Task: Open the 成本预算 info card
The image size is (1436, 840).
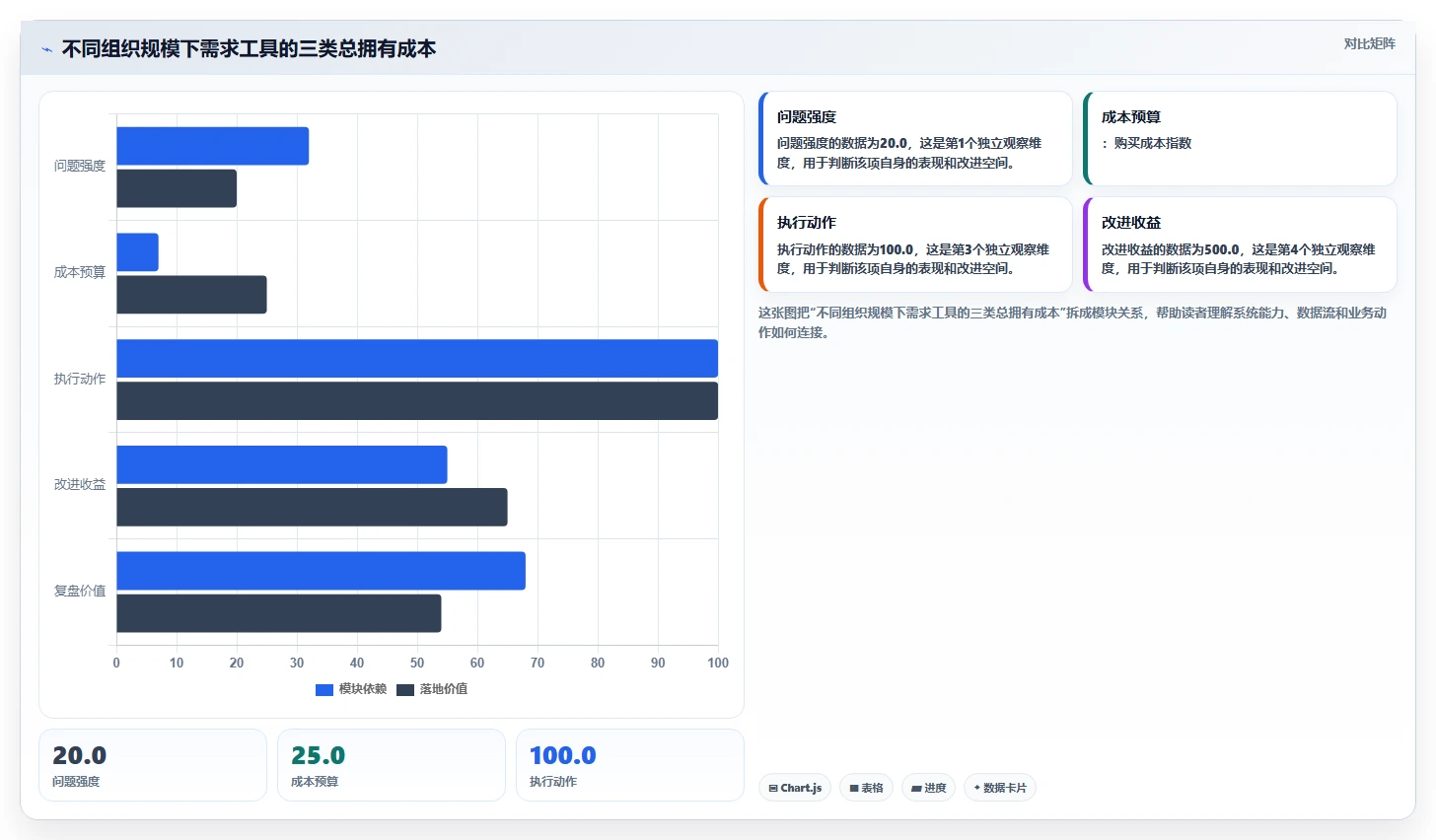Action: 1240,138
